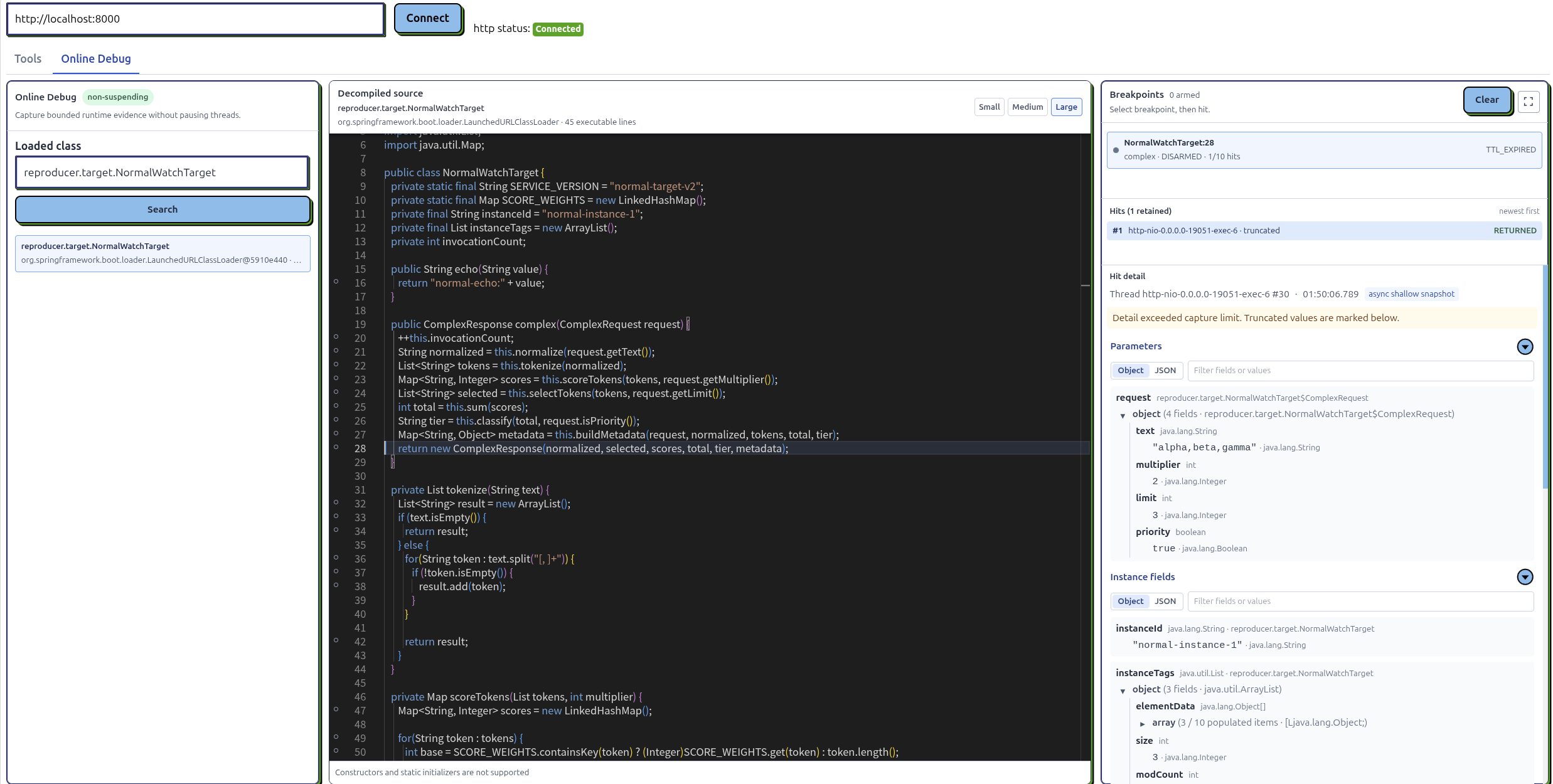1553x784 pixels.
Task: Click the RETURNED status label
Action: (x=1515, y=231)
